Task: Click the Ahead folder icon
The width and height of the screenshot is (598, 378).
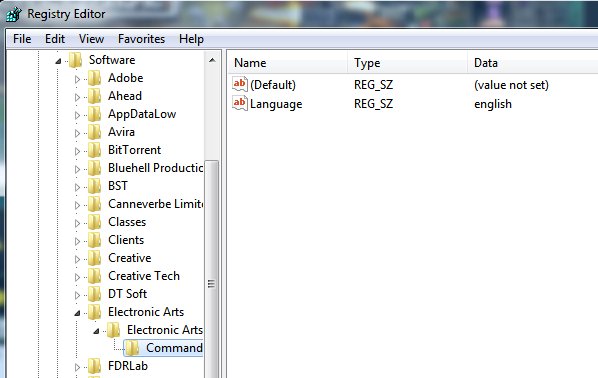Action: [94, 96]
